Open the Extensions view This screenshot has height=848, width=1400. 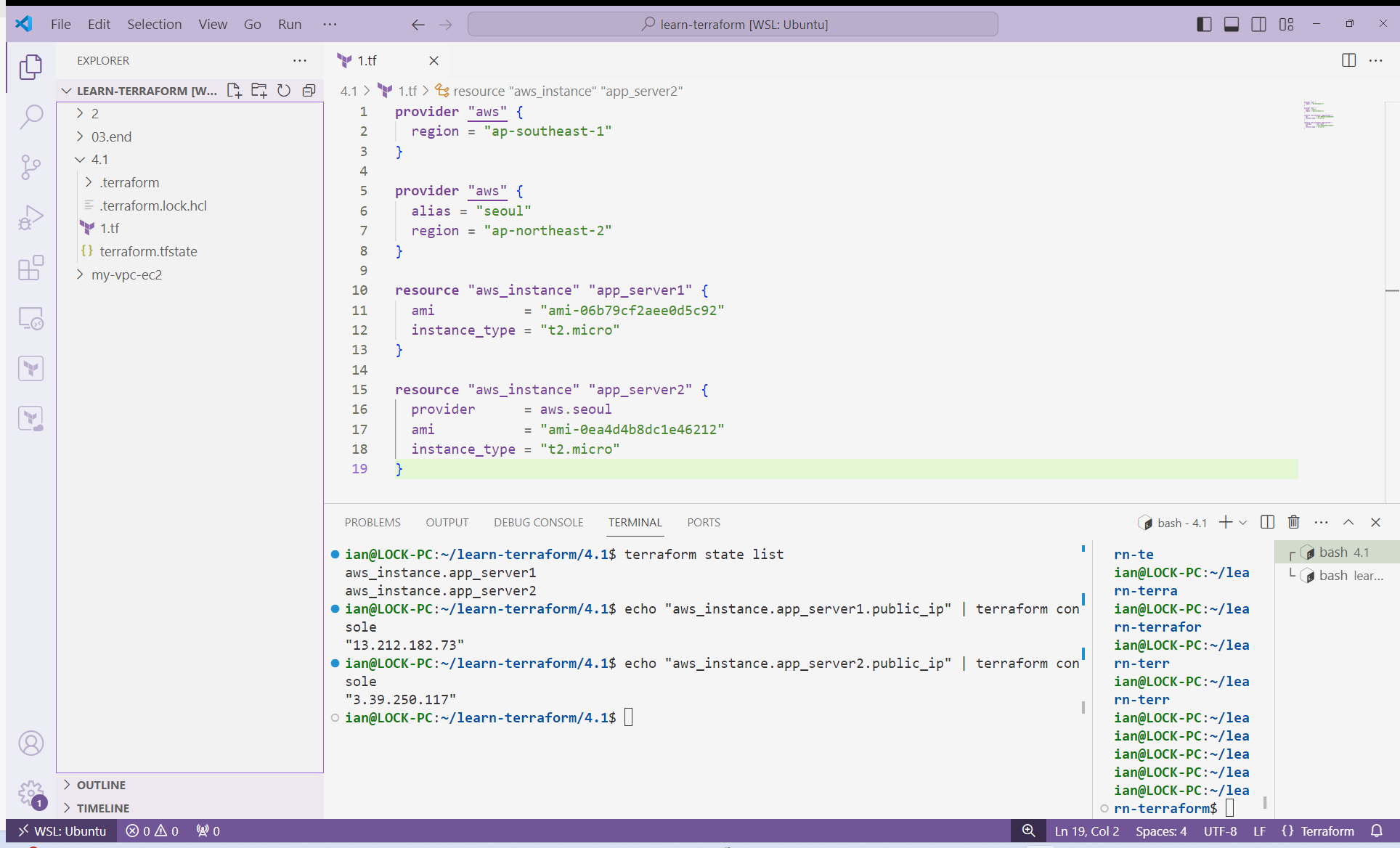tap(30, 268)
